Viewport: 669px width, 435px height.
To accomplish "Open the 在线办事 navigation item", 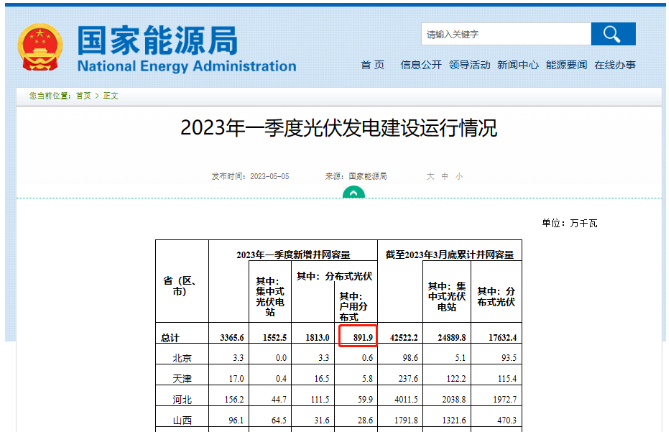I will click(614, 65).
